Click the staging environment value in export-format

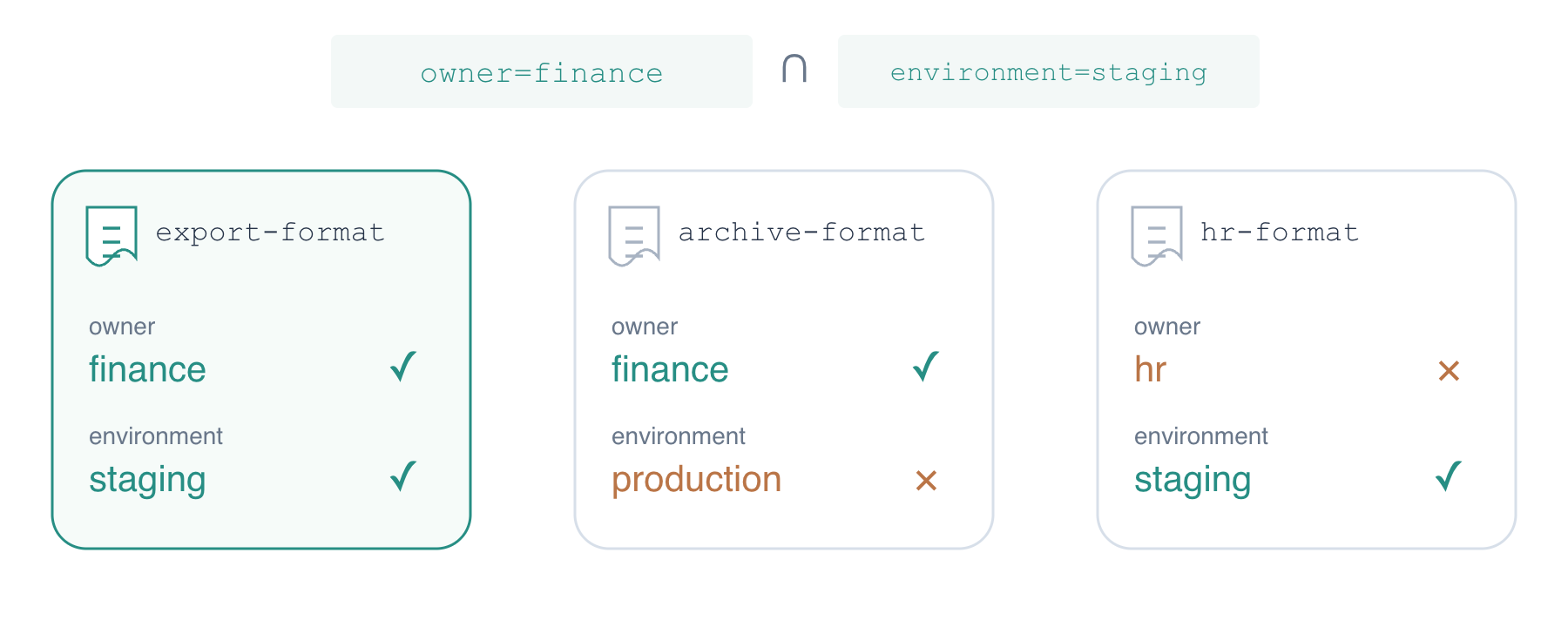(147, 480)
